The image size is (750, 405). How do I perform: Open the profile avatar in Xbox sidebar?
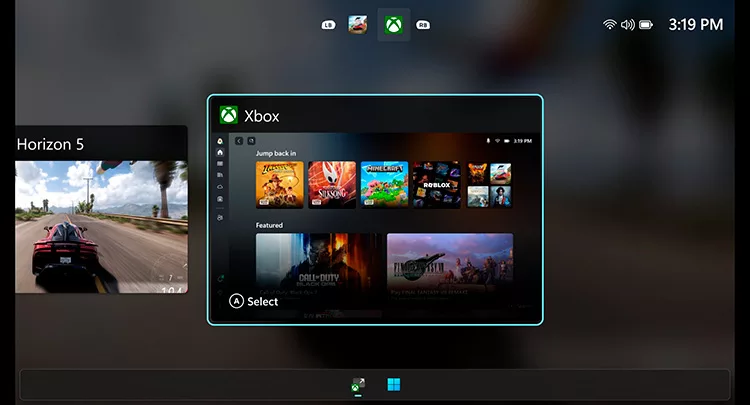pos(220,141)
